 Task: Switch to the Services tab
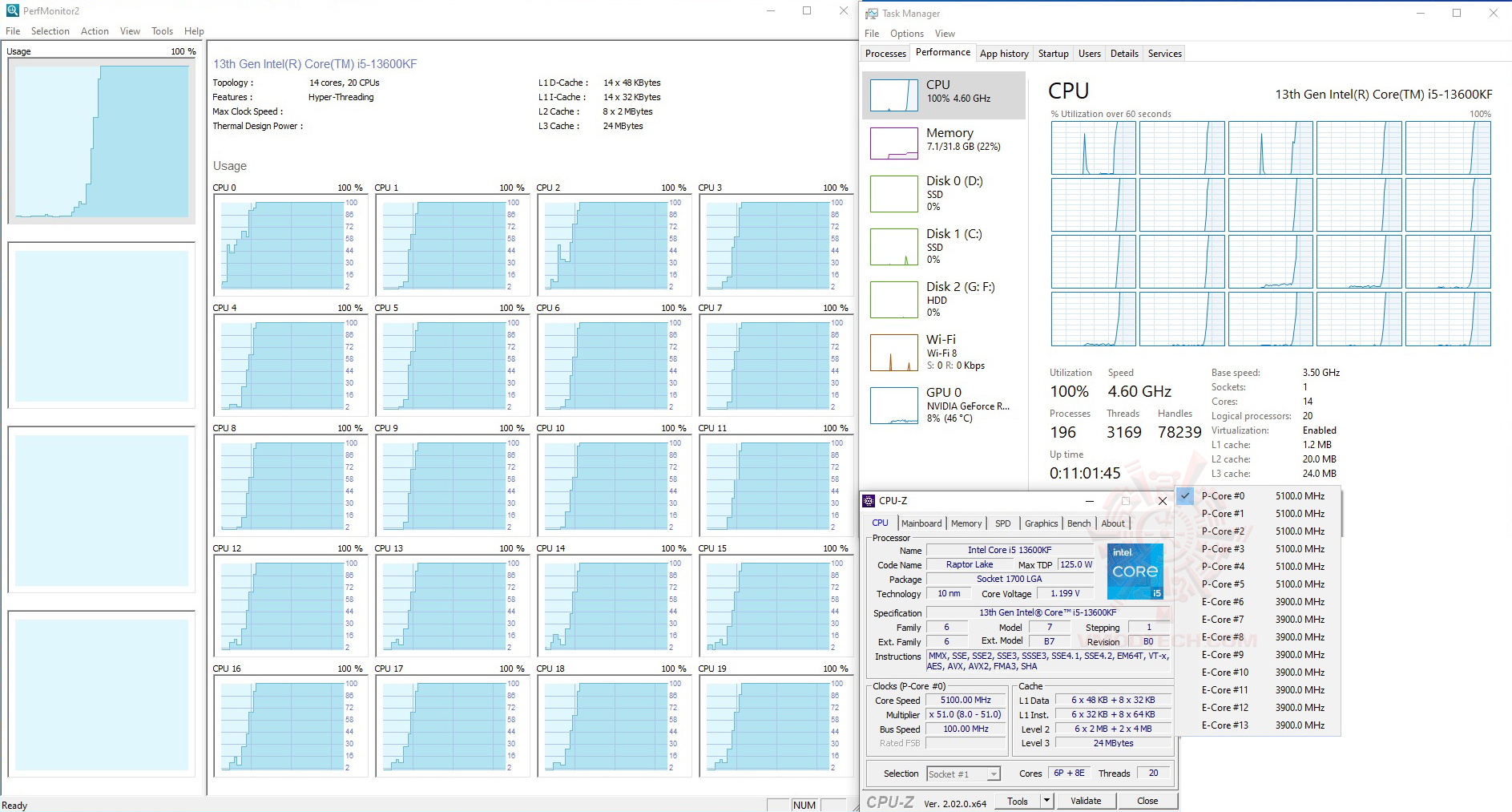(x=1165, y=54)
